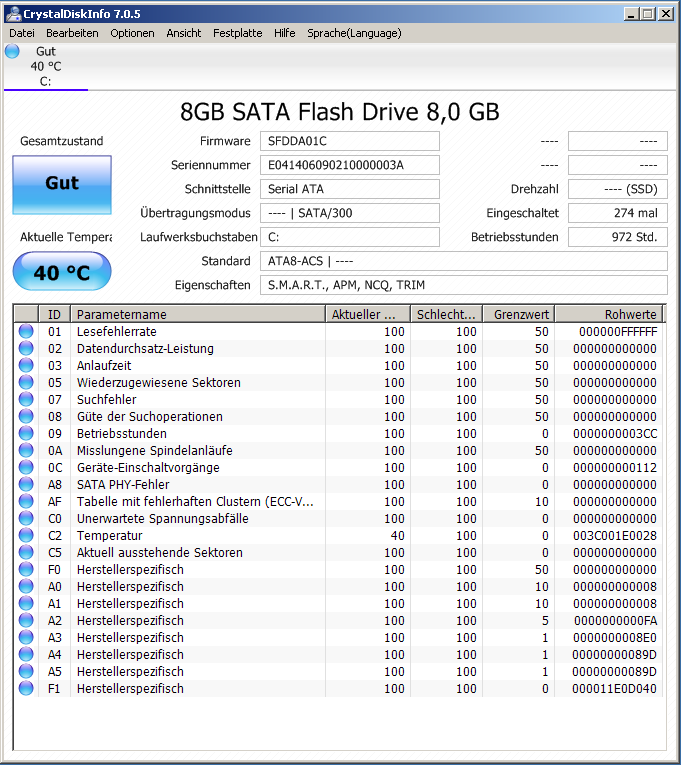Click the Schnittstelle field Serial ATA
This screenshot has width=681, height=765.
pos(350,189)
